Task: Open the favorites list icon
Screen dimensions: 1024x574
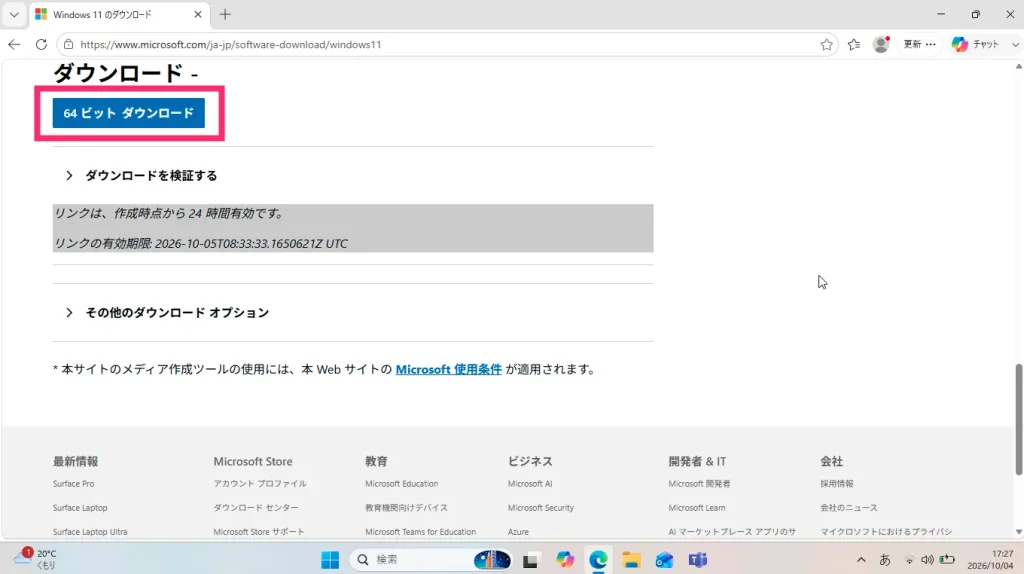Action: click(x=854, y=44)
